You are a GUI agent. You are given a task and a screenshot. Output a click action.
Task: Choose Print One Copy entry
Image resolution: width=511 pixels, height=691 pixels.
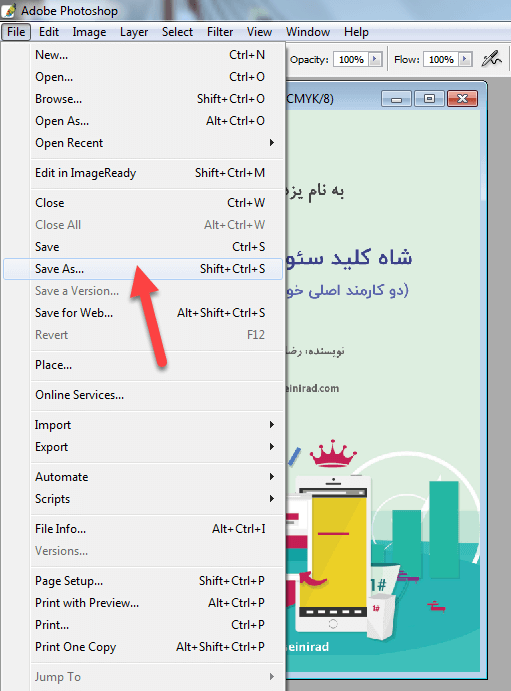[x=143, y=647]
